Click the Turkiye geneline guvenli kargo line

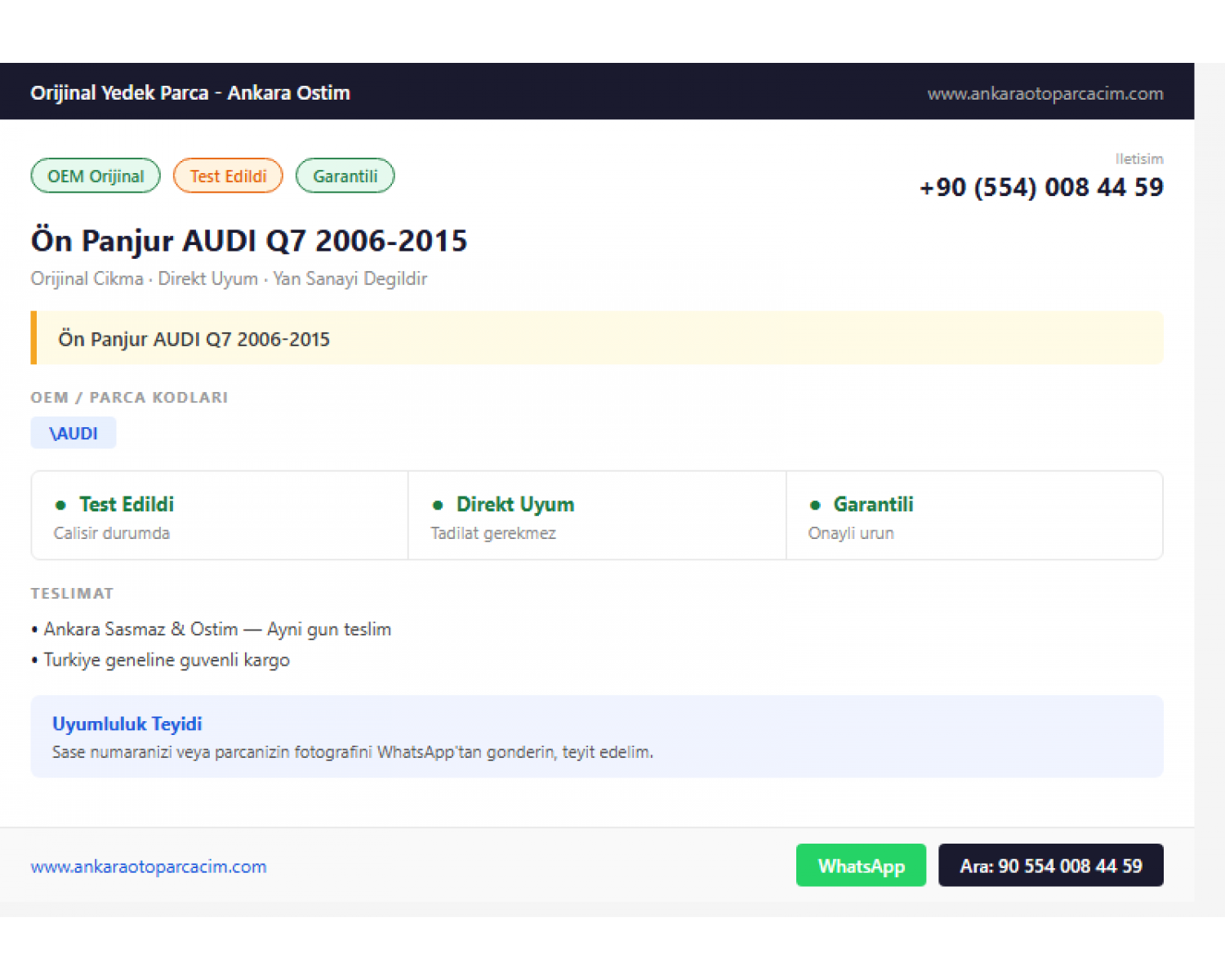point(161,660)
